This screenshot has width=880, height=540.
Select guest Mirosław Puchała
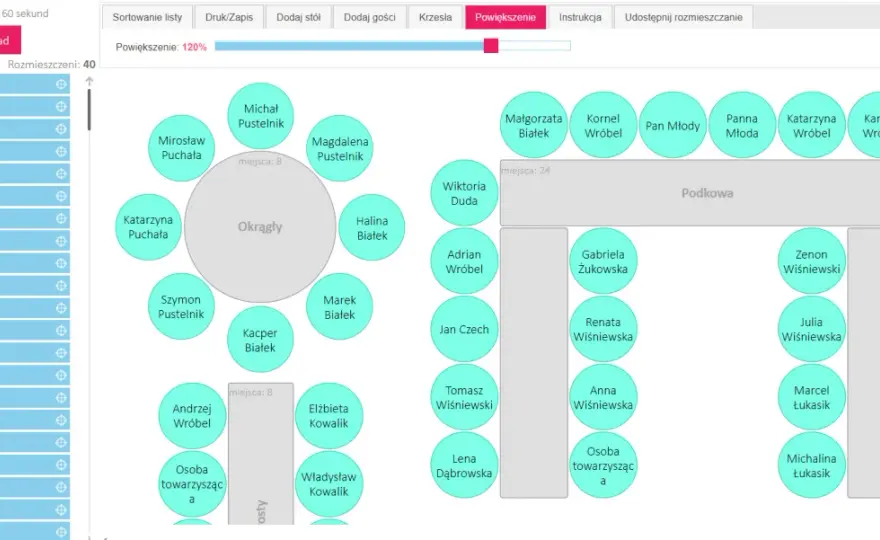pos(181,148)
